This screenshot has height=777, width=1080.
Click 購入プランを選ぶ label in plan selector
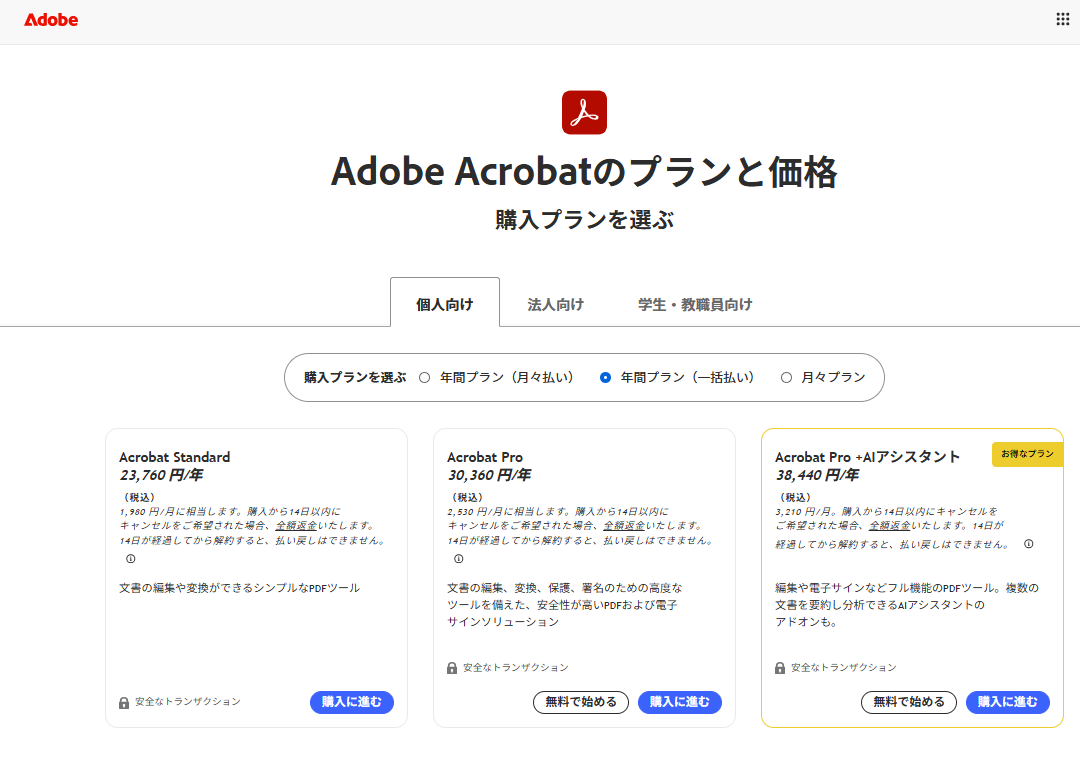(355, 377)
